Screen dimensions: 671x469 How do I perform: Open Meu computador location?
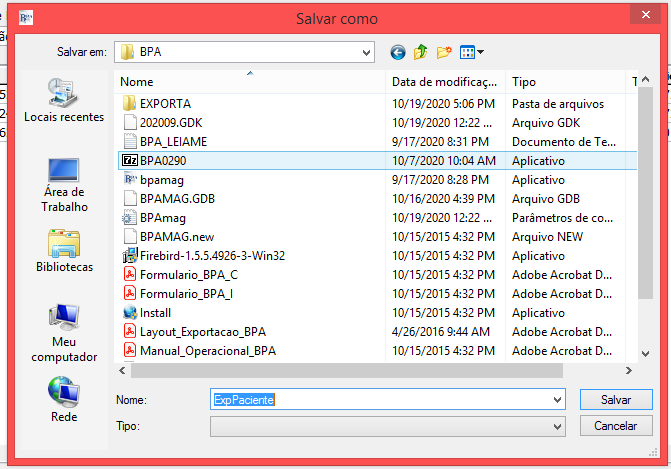point(64,333)
